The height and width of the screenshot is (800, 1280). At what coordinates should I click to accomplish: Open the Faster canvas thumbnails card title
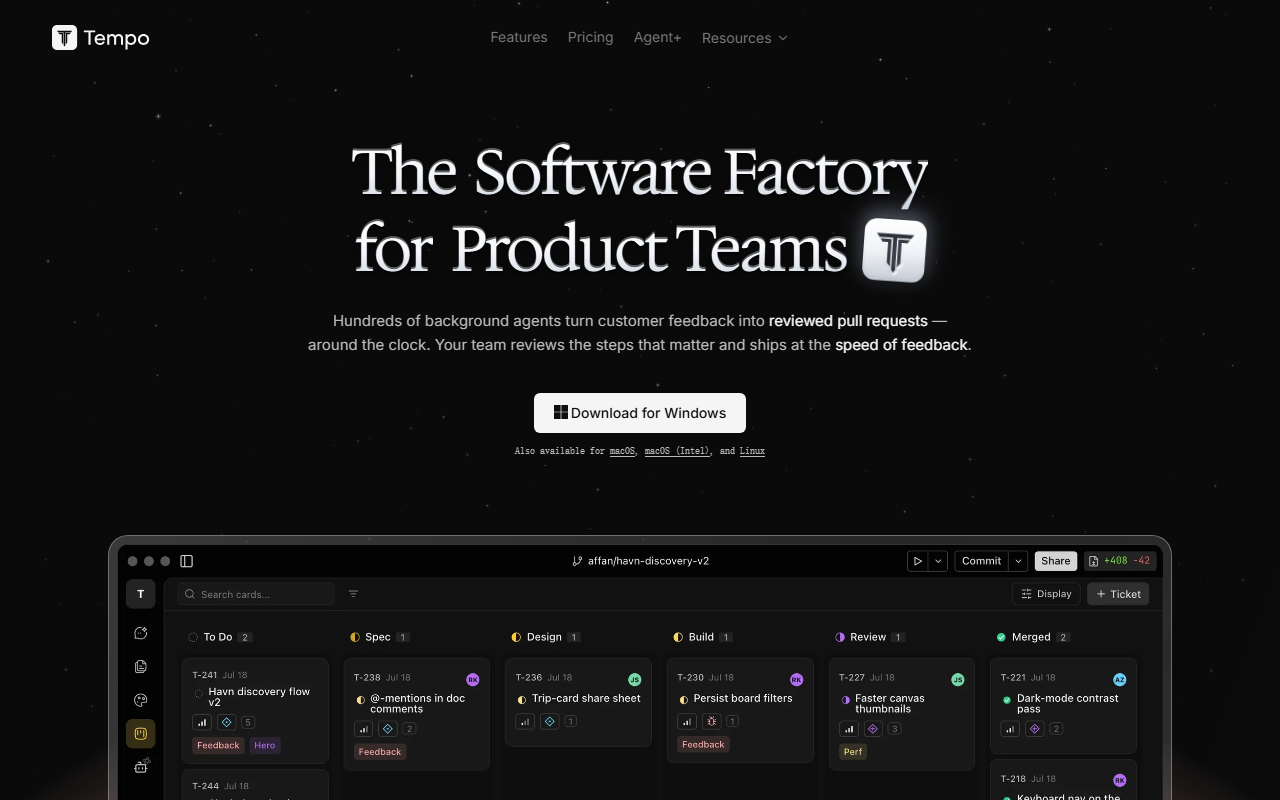[x=890, y=703]
